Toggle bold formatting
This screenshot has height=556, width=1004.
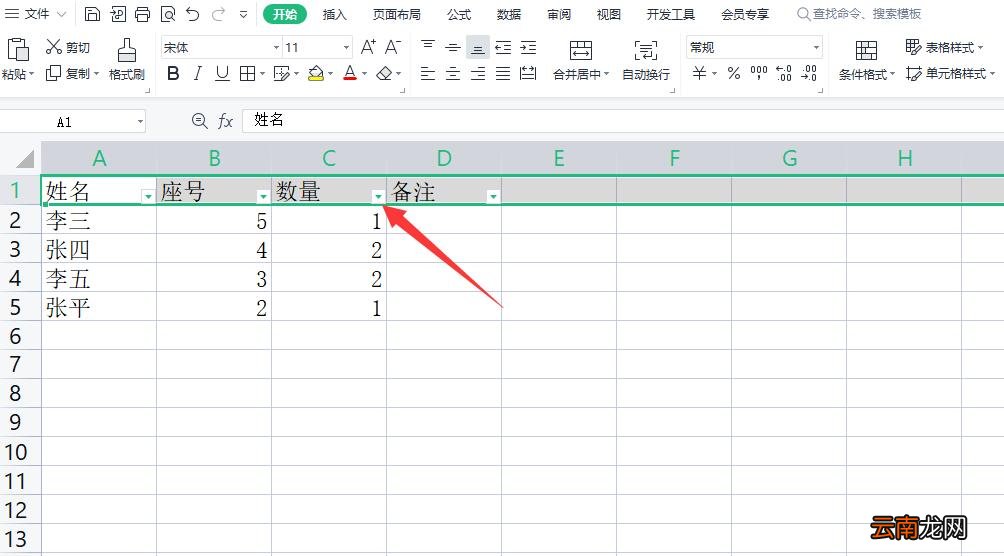[173, 74]
